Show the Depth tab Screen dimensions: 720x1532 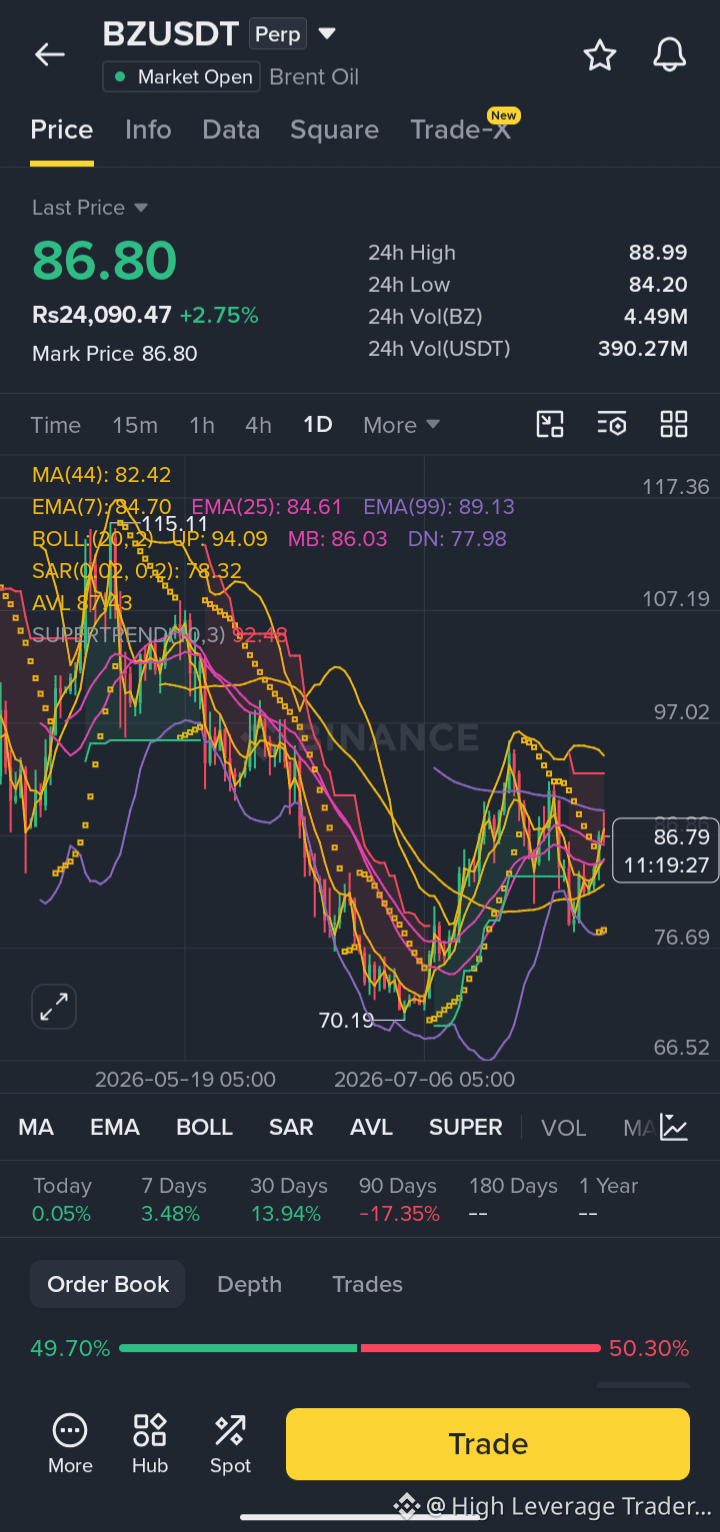[249, 1285]
